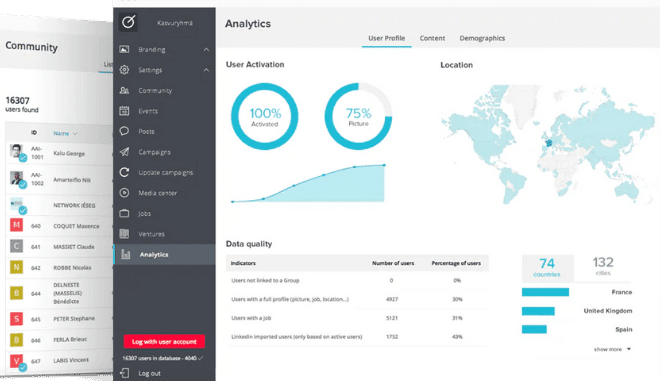The width and height of the screenshot is (661, 381).
Task: Click the Percentage of users column header
Action: 456,263
